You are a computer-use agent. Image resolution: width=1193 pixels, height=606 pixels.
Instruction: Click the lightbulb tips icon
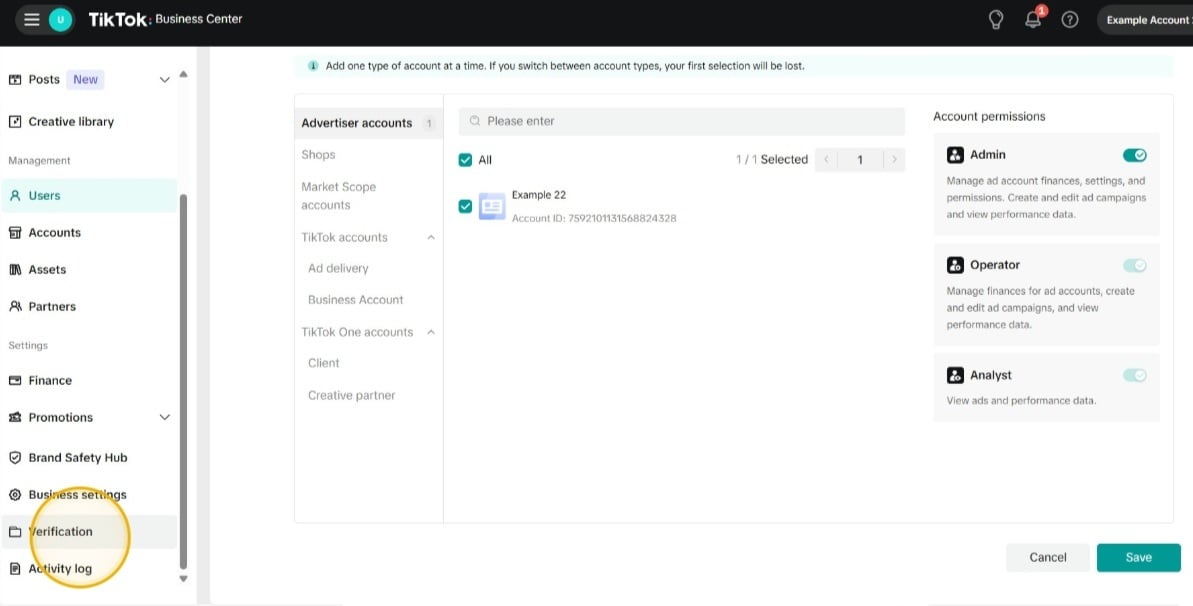pos(995,20)
